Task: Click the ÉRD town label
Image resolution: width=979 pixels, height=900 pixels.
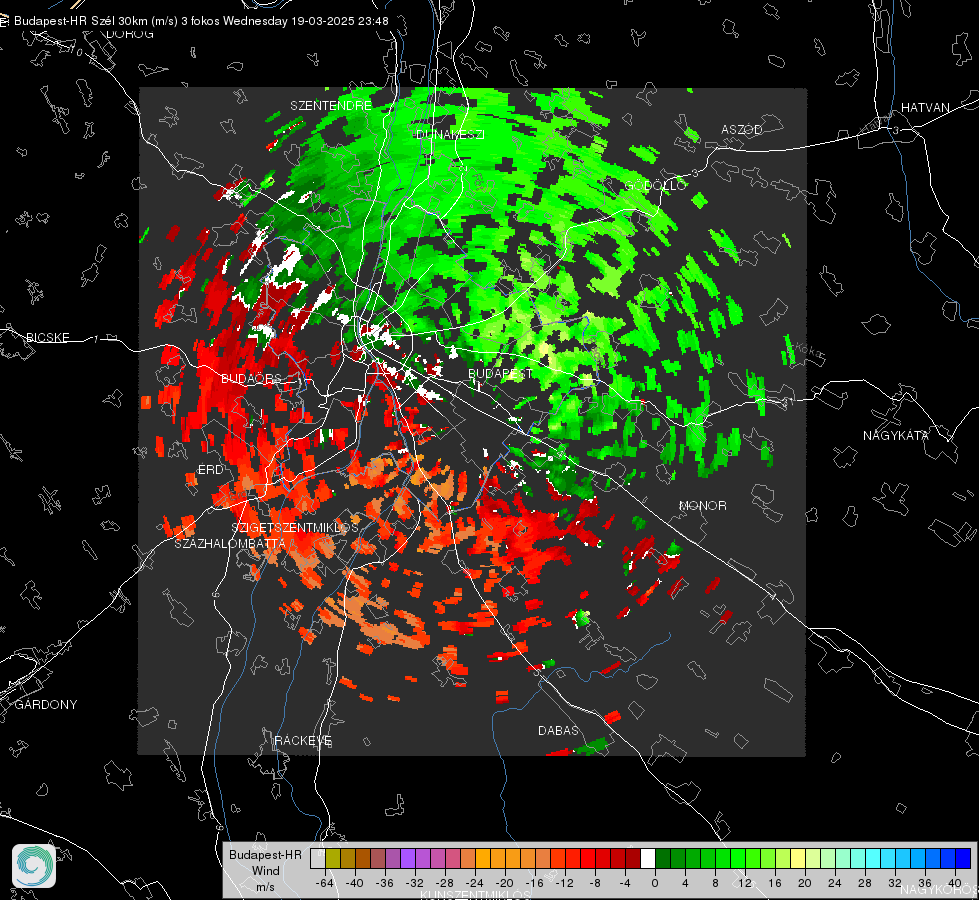Action: pyautogui.click(x=210, y=470)
